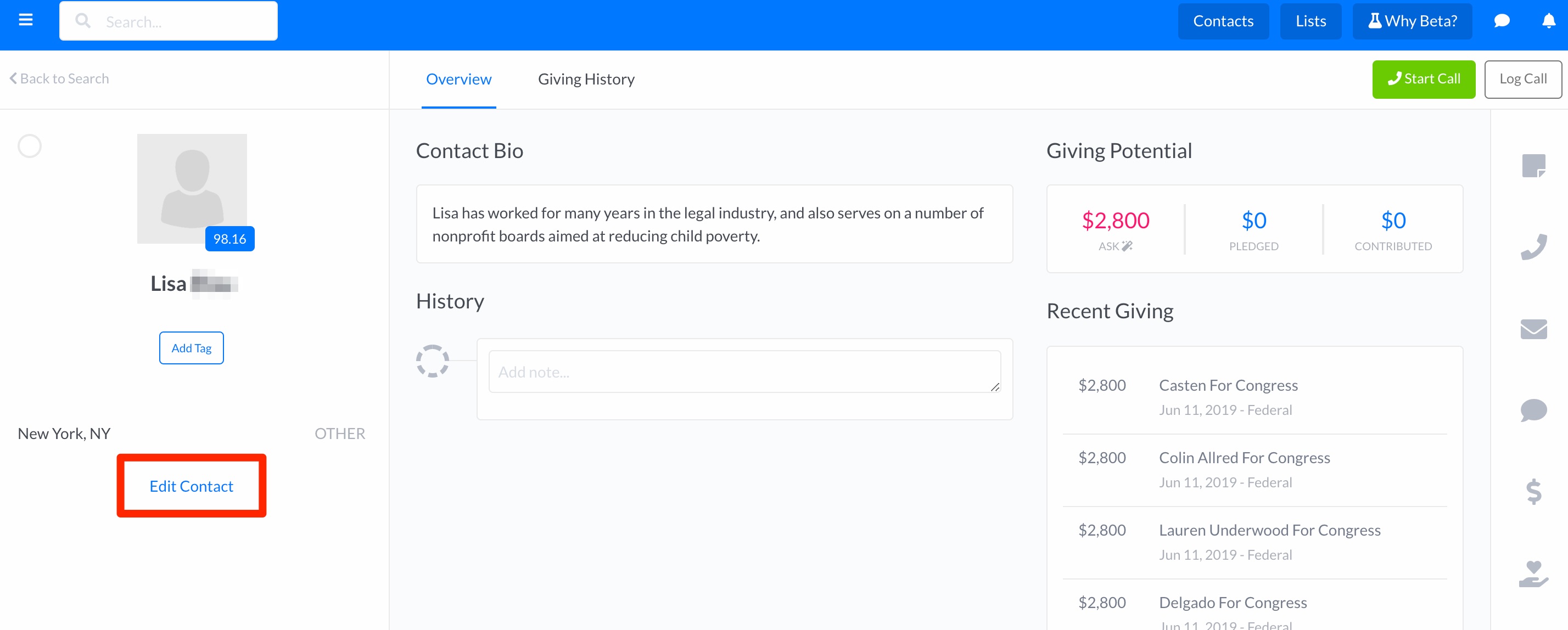Click the hand holding heart icon
The height and width of the screenshot is (630, 1568).
click(x=1533, y=574)
